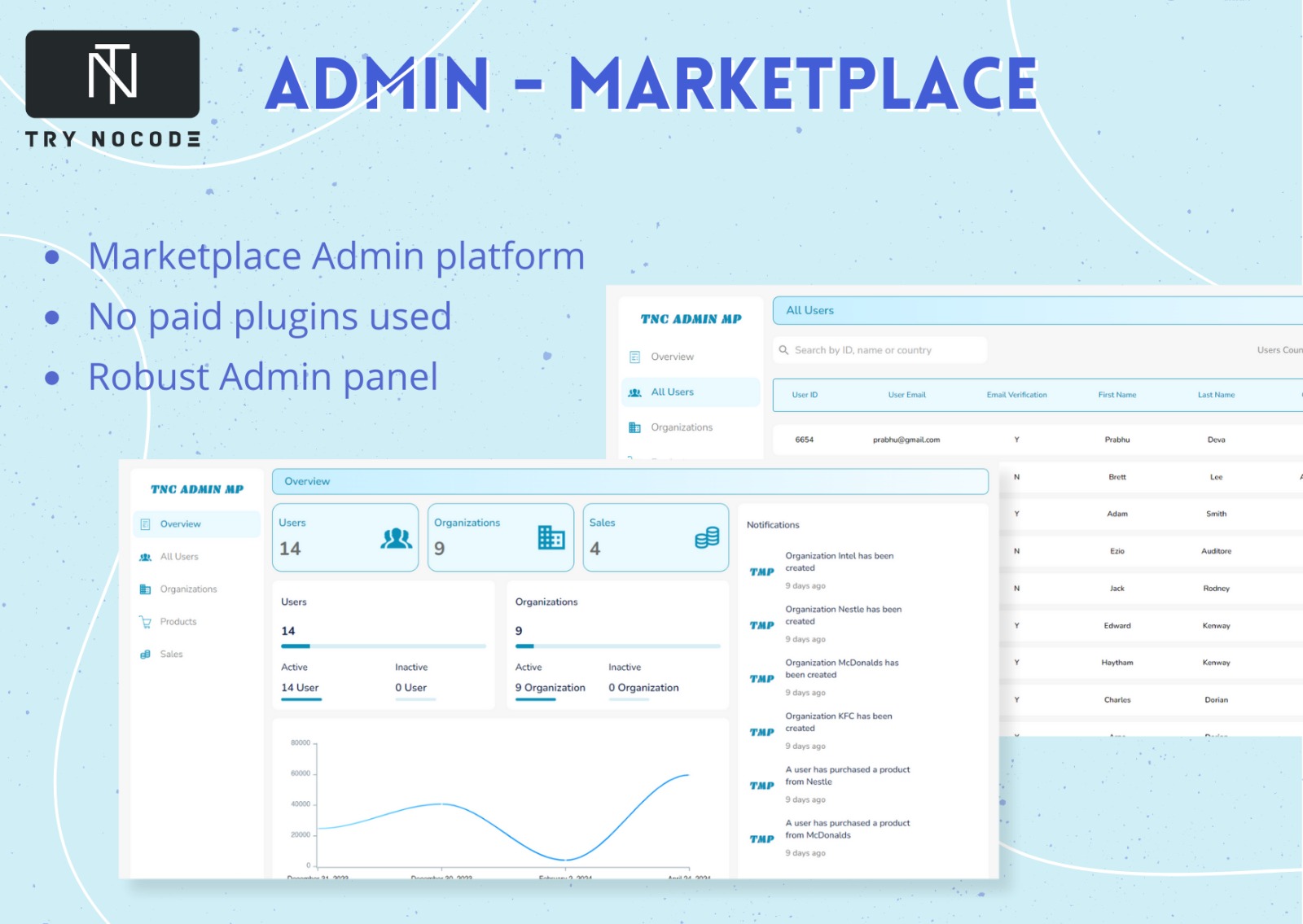
Task: Sort by the User Email column header
Action: tap(907, 394)
